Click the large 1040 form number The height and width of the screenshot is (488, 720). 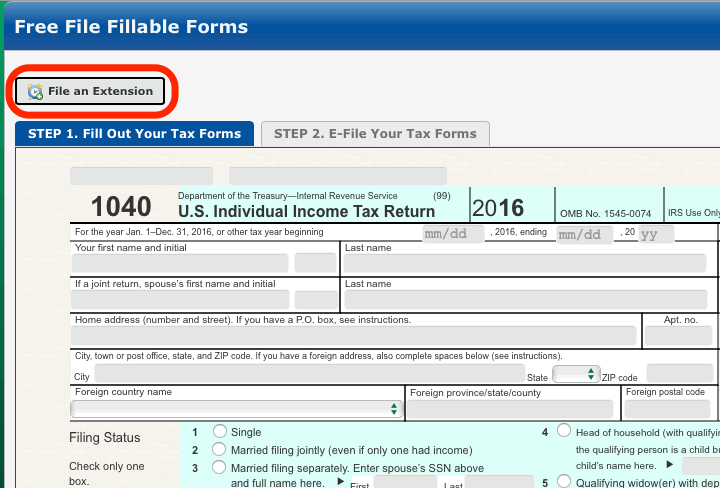point(121,206)
